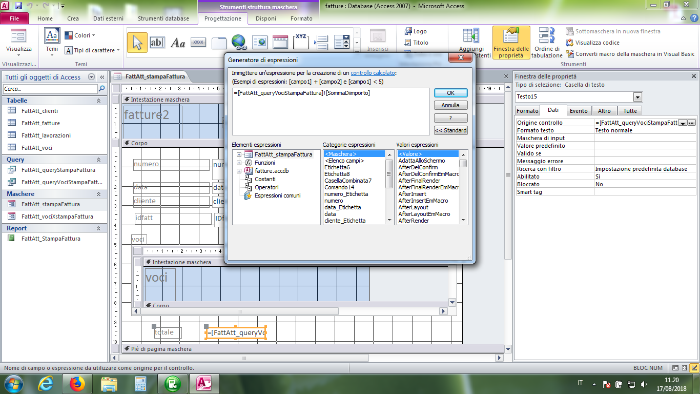Open the Tutti gli oggetti di Access menu

coord(92,77)
